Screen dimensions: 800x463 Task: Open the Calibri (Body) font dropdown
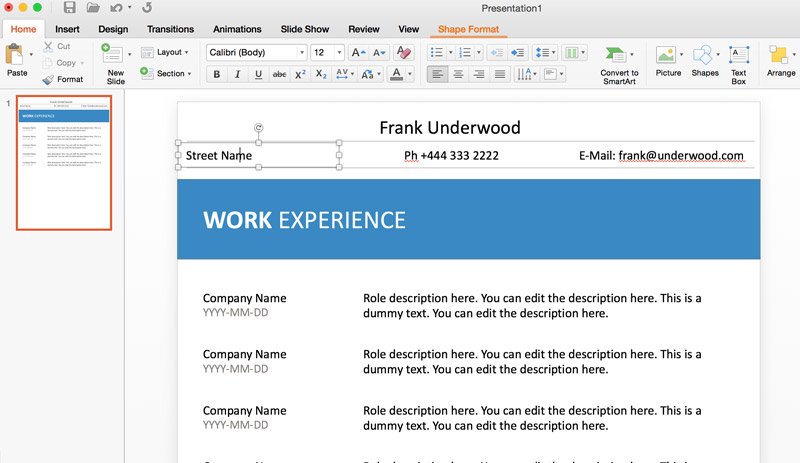tap(256, 52)
